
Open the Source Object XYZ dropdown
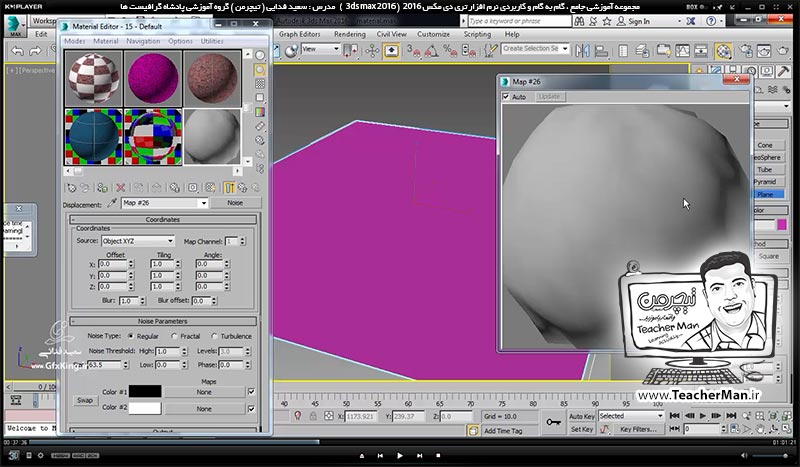tap(170, 241)
